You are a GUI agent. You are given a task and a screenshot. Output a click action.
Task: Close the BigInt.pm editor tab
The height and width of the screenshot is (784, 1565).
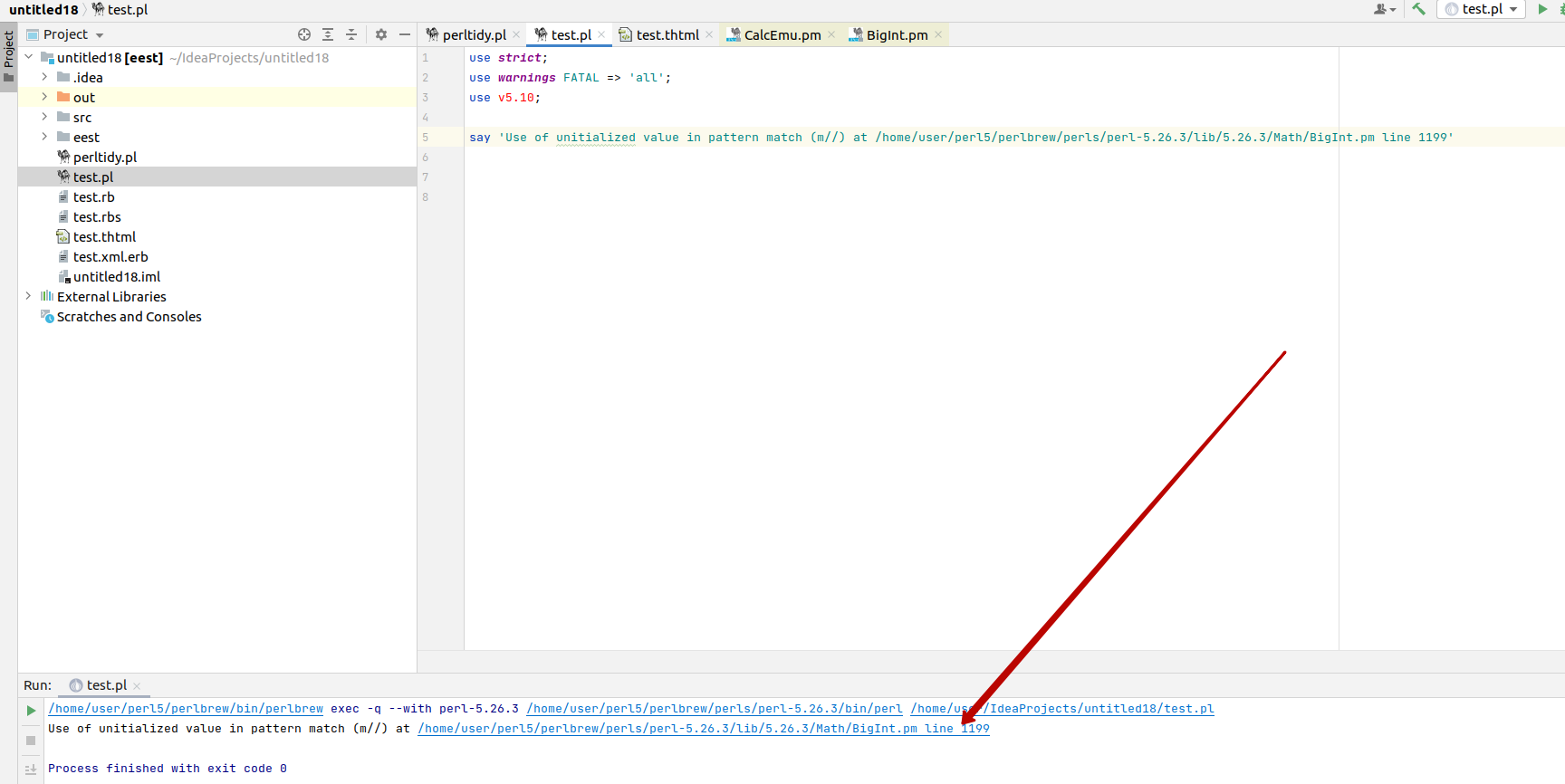[938, 34]
